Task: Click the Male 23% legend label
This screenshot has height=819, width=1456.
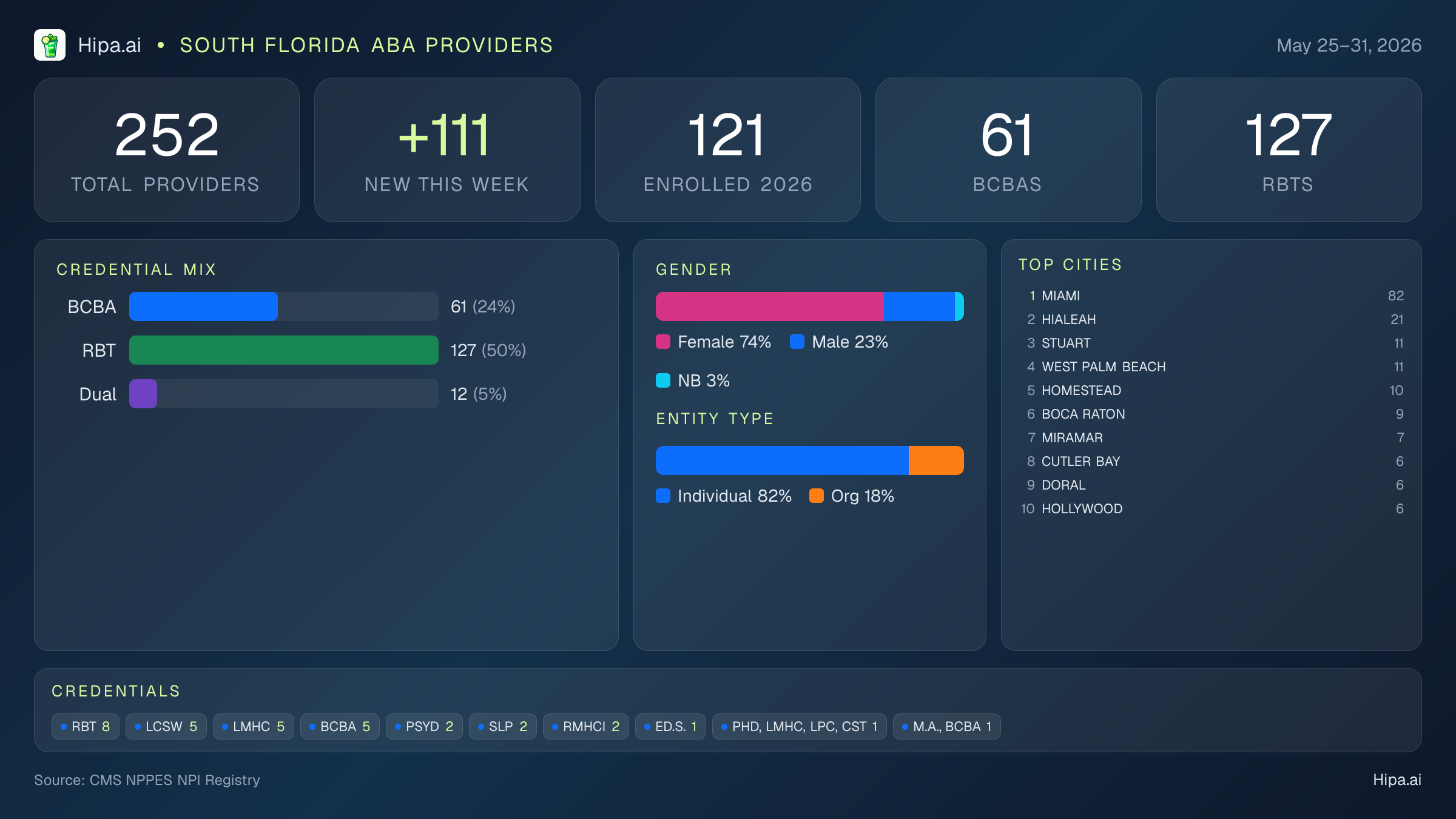Action: click(850, 342)
